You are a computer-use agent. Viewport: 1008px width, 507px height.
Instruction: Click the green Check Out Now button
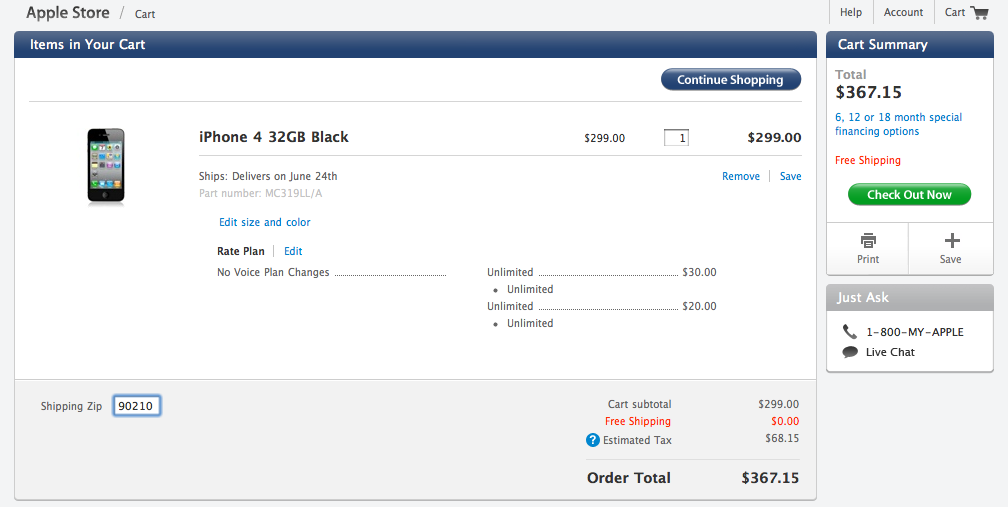909,195
